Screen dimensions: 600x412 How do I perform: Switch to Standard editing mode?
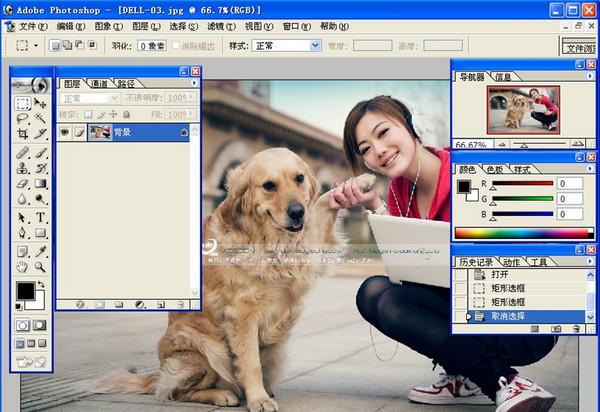pyautogui.click(x=22, y=326)
